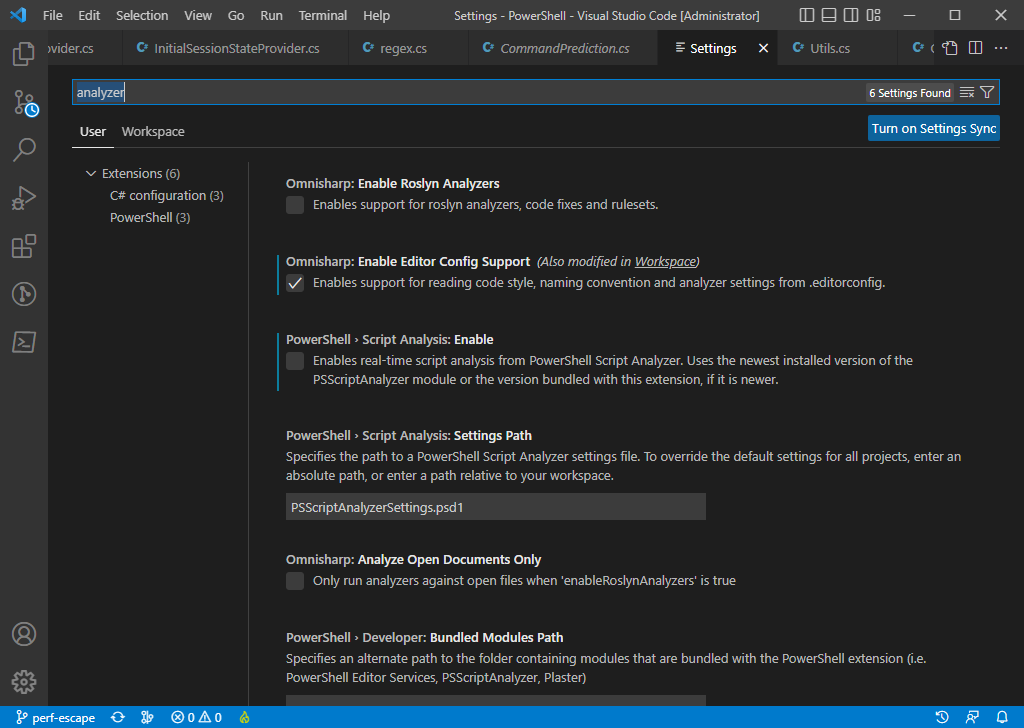Viewport: 1024px width, 728px height.
Task: Synchronize changes in status bar
Action: click(118, 717)
